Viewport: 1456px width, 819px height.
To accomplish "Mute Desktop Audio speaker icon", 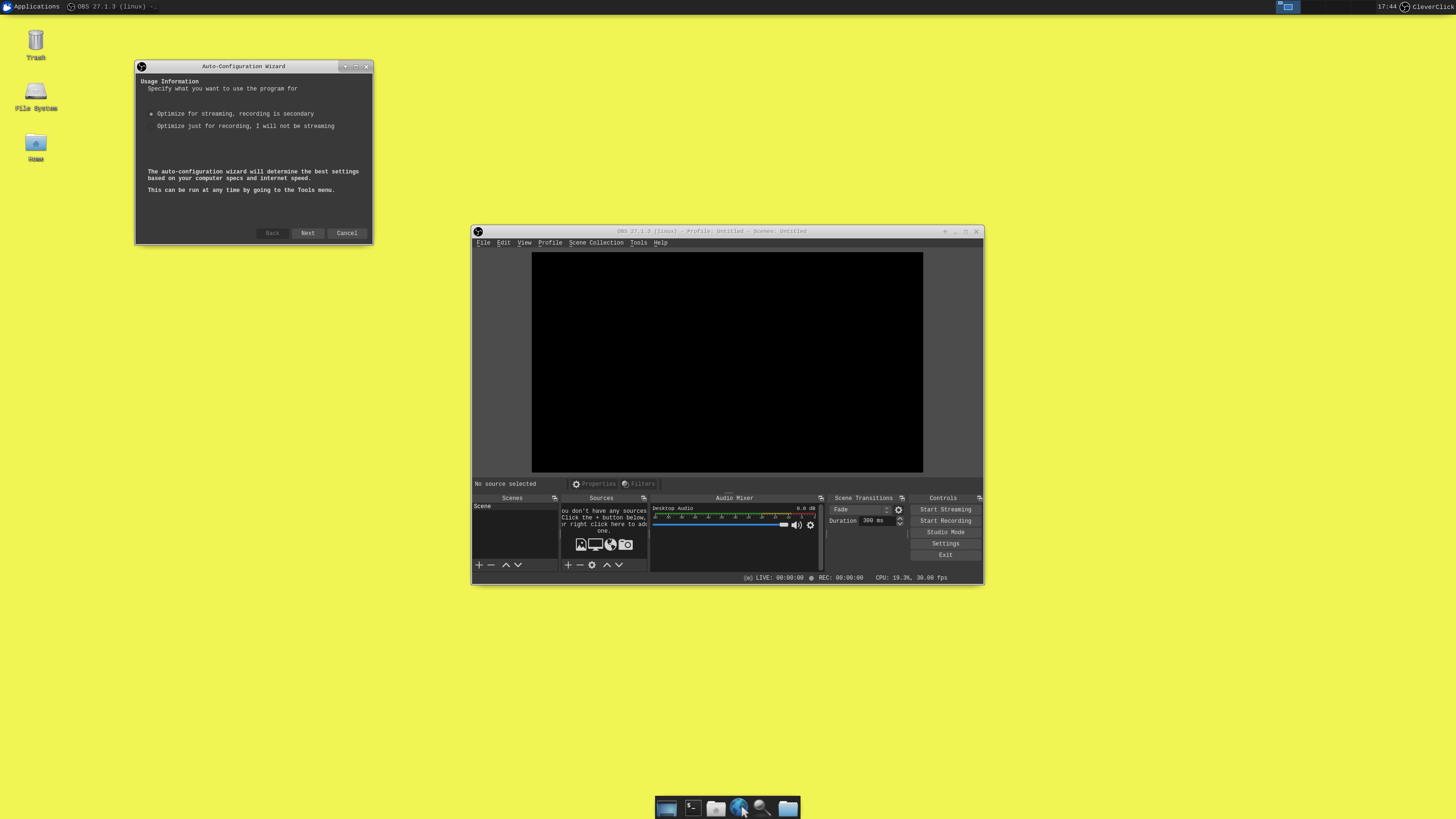I will (796, 525).
